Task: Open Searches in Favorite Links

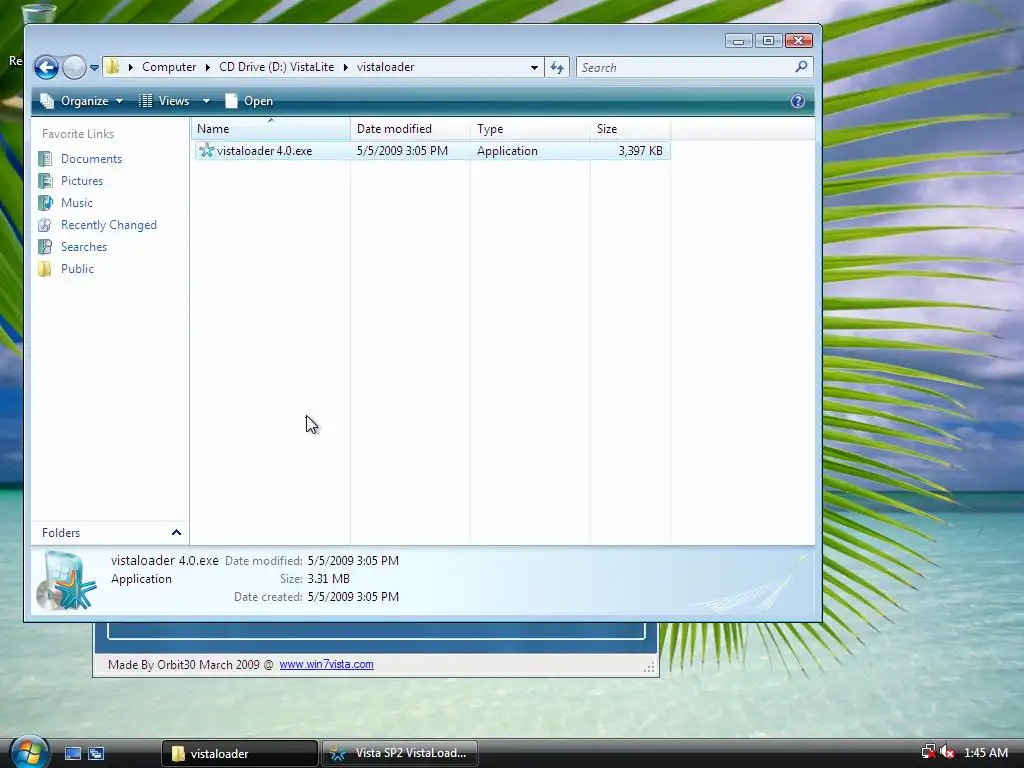Action: pos(84,247)
